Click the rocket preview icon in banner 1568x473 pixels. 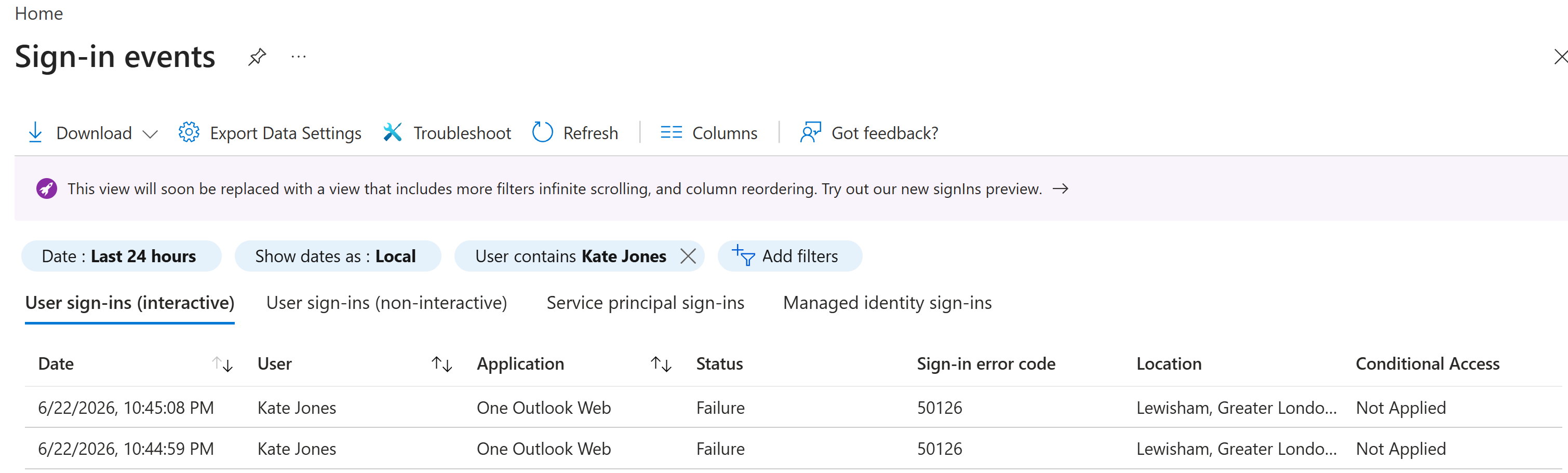[x=46, y=188]
